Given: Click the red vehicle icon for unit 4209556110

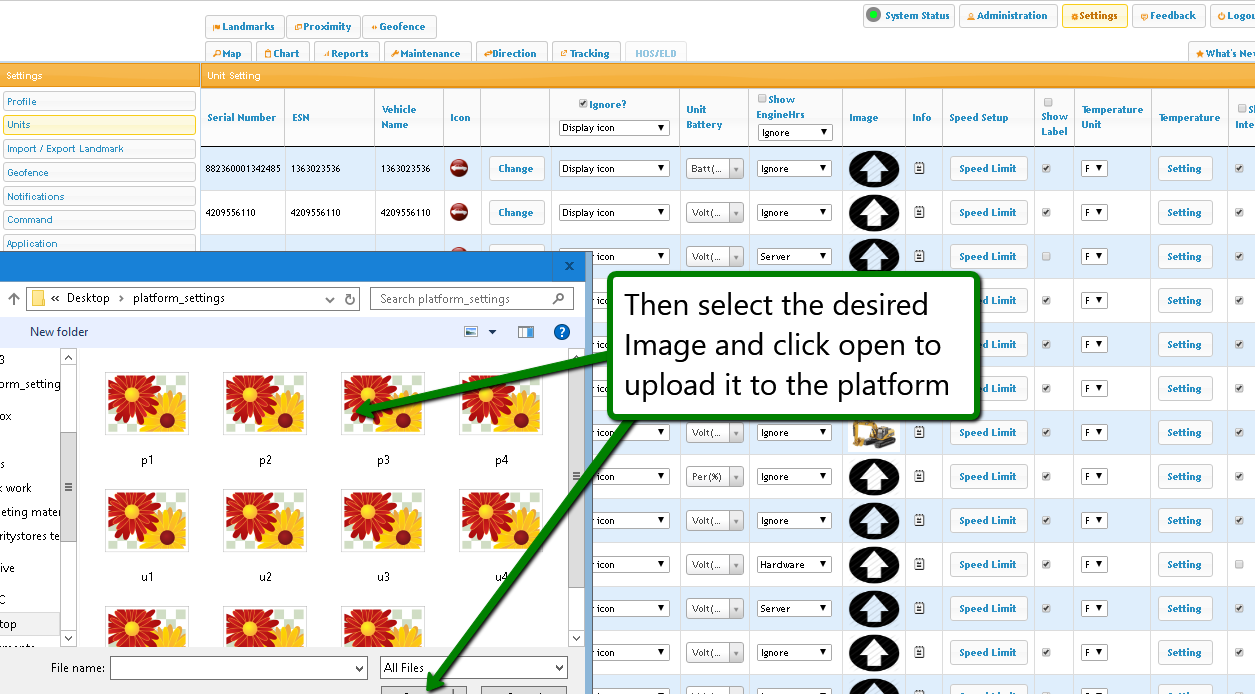Looking at the screenshot, I should (459, 212).
